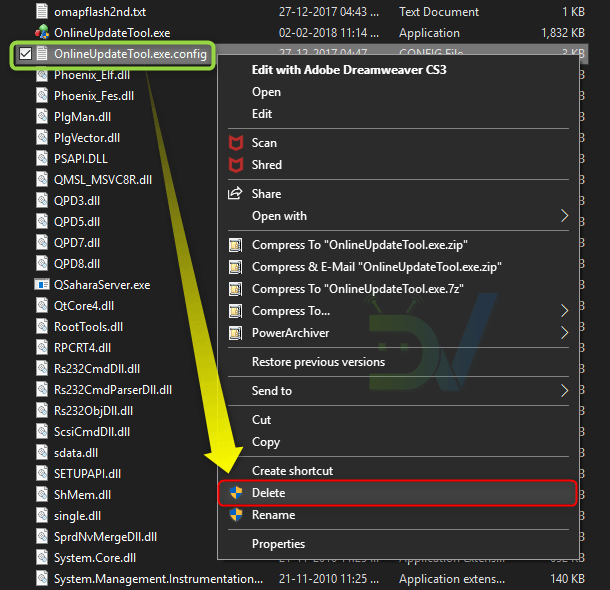Click the QSaharaServer.exe application icon
This screenshot has height=590, width=610.
(x=41, y=285)
